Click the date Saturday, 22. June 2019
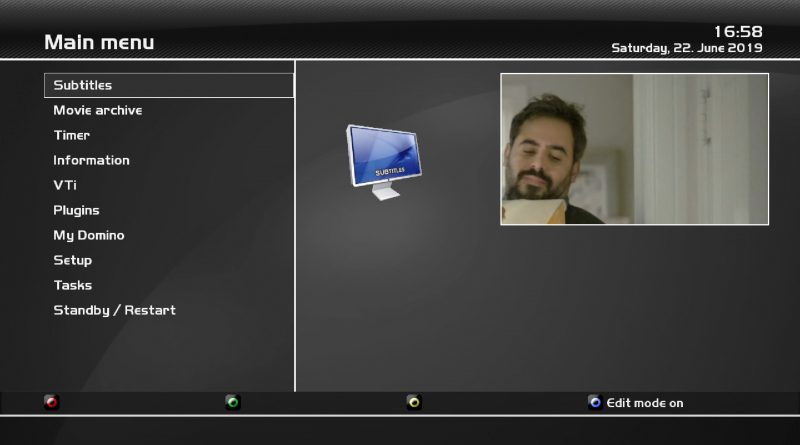The height and width of the screenshot is (445, 800). (x=687, y=48)
